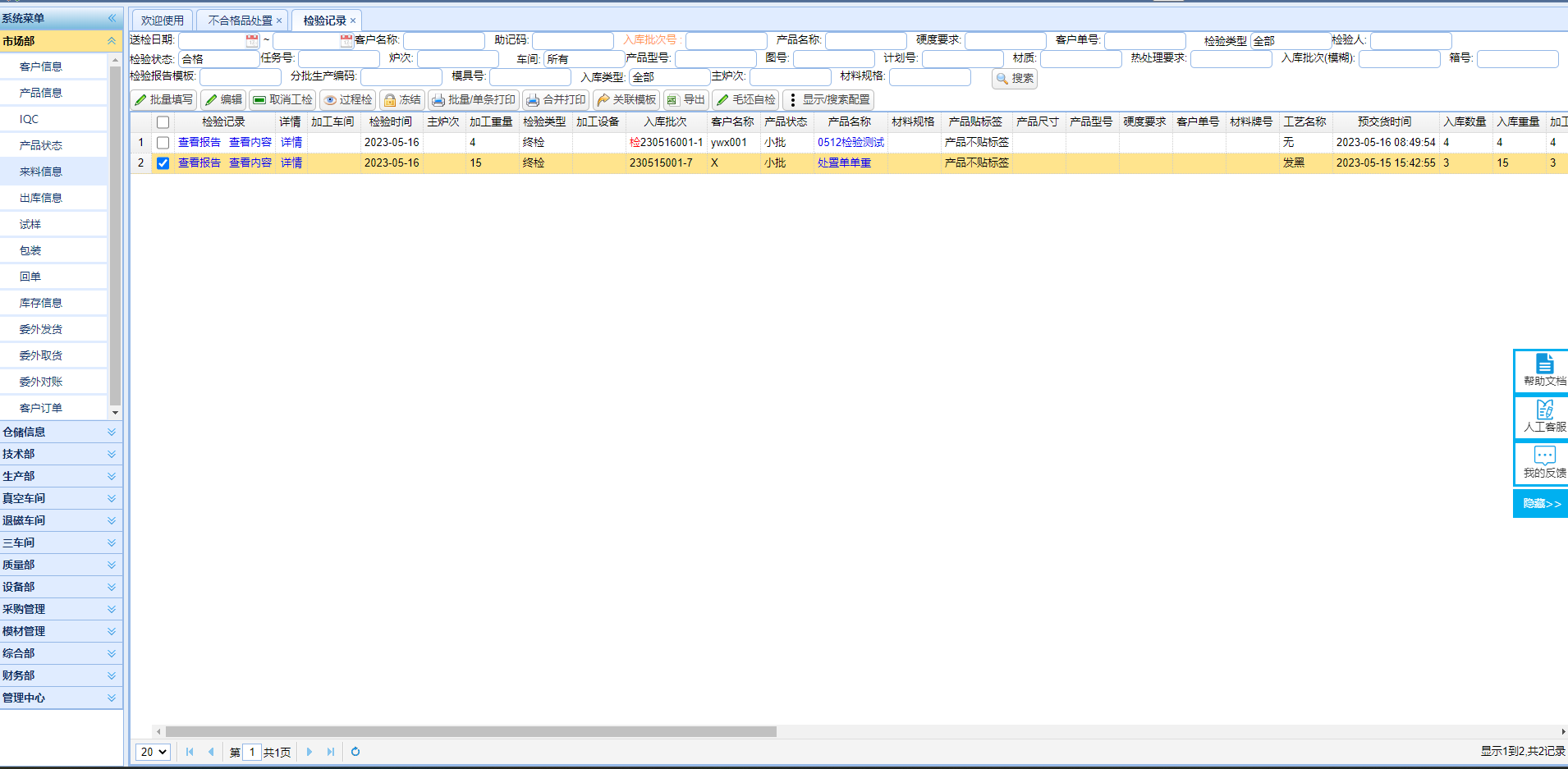Open 人工客服 customer service

tap(1543, 416)
